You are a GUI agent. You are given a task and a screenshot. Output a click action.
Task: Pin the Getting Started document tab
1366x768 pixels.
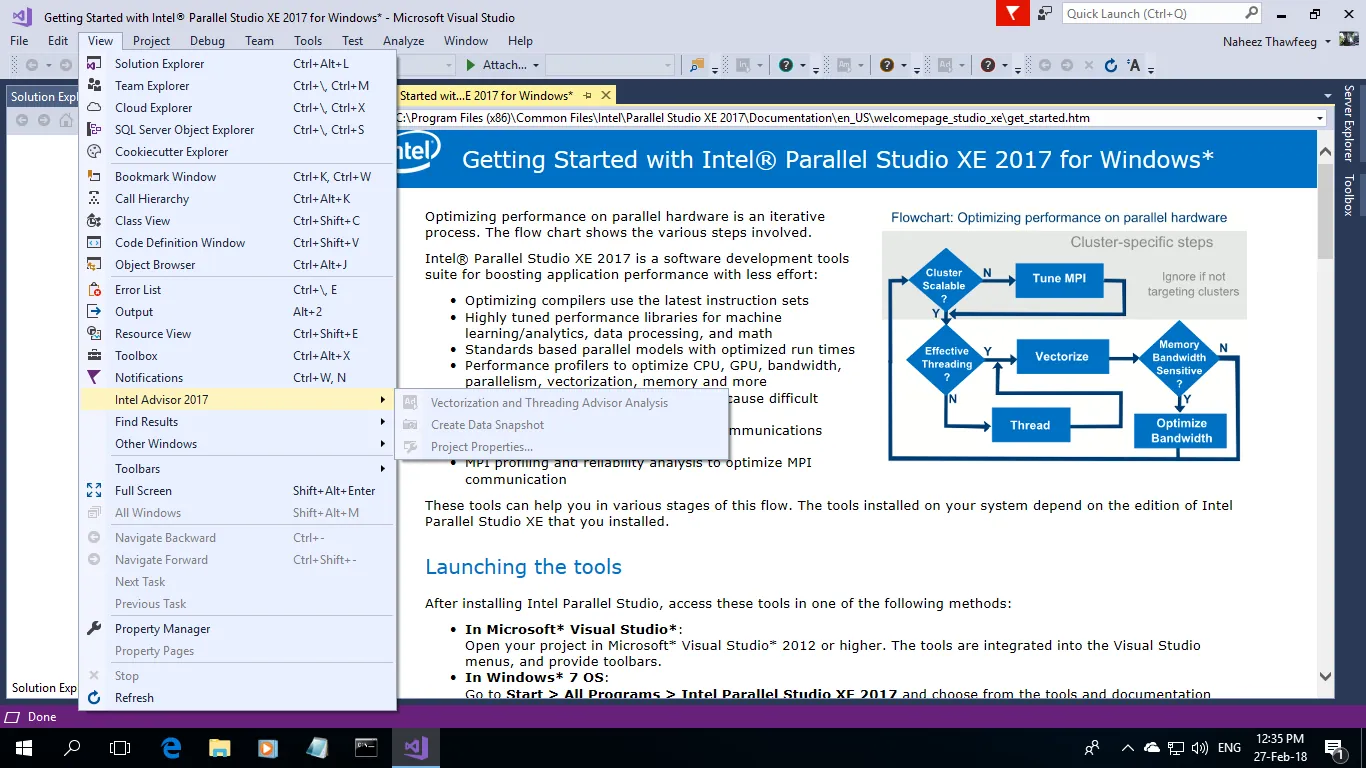(x=588, y=95)
